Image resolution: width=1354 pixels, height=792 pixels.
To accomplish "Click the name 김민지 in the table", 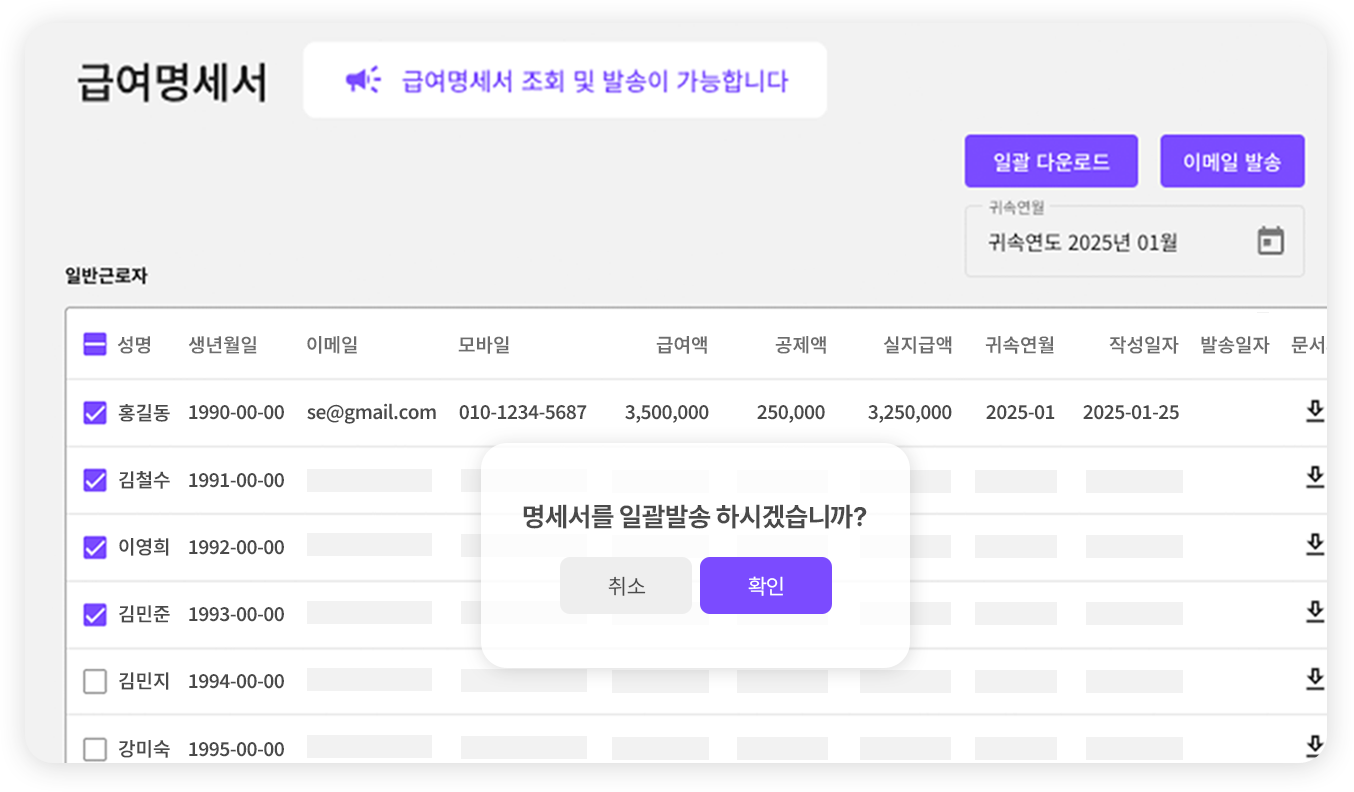I will click(144, 681).
